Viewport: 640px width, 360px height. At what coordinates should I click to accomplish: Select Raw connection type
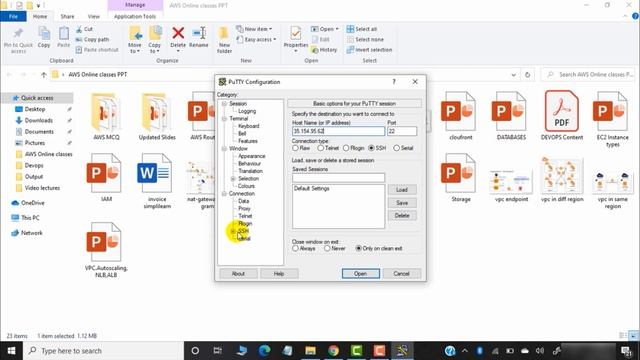pyautogui.click(x=295, y=148)
